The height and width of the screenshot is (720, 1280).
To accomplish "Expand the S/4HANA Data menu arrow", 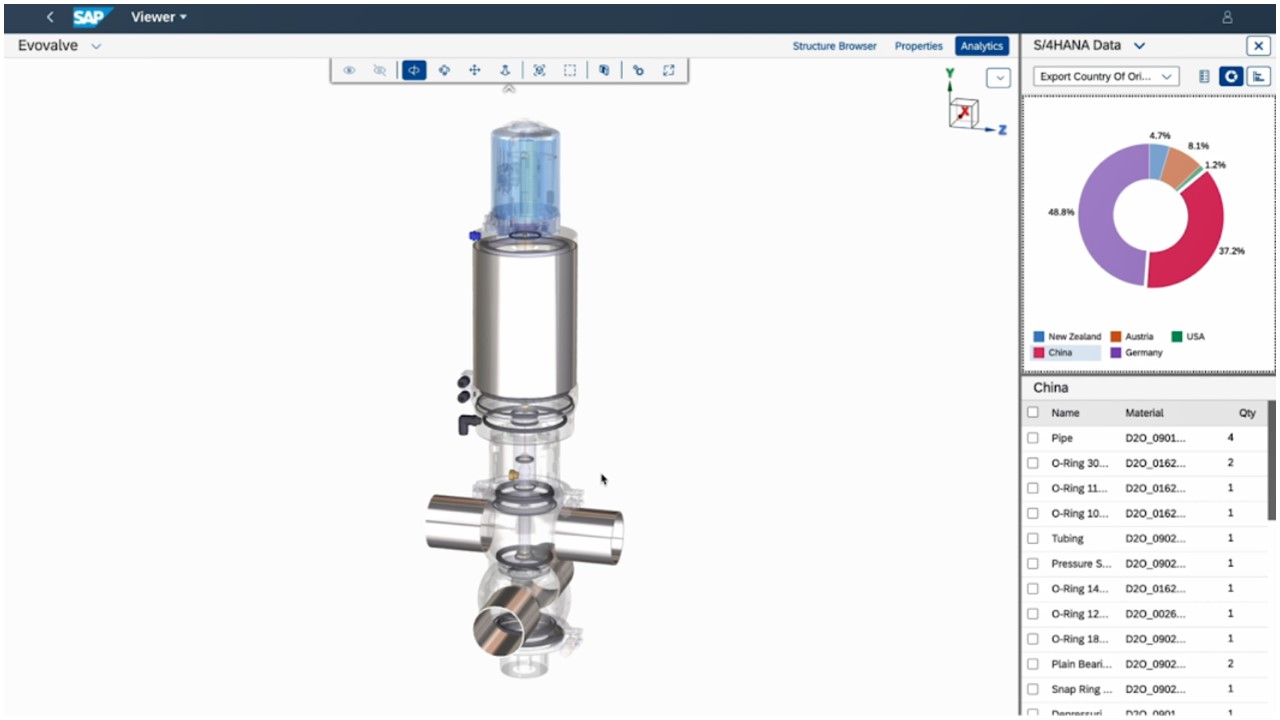I will [x=1139, y=46].
